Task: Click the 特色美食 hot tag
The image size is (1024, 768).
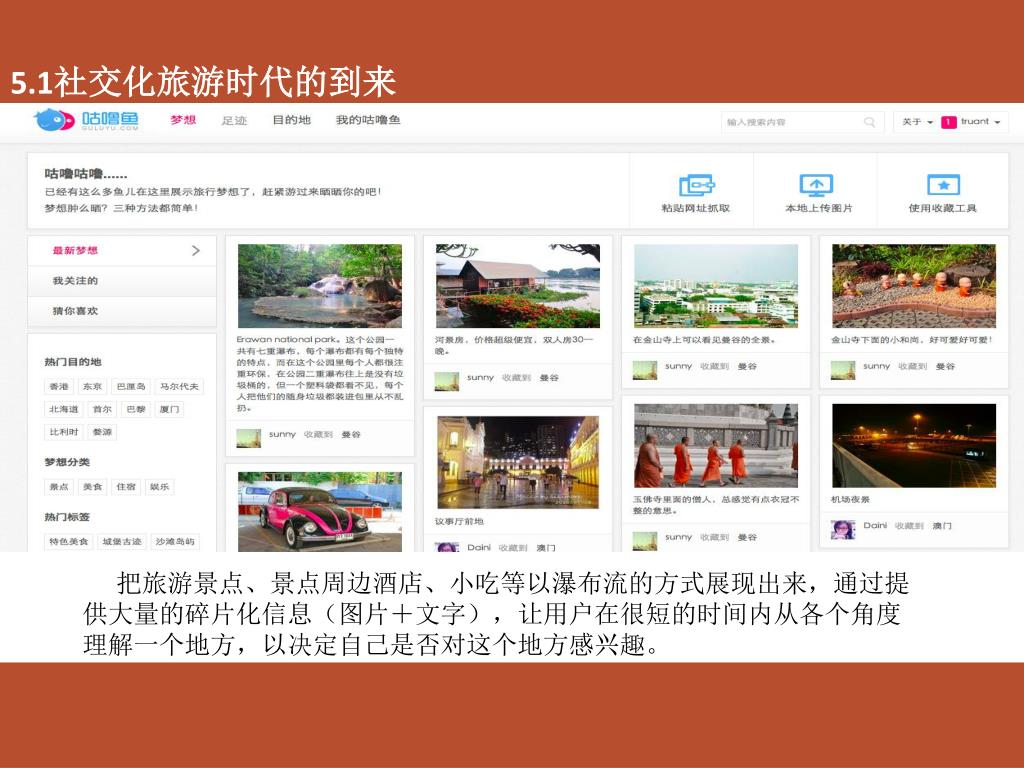Action: (x=69, y=542)
